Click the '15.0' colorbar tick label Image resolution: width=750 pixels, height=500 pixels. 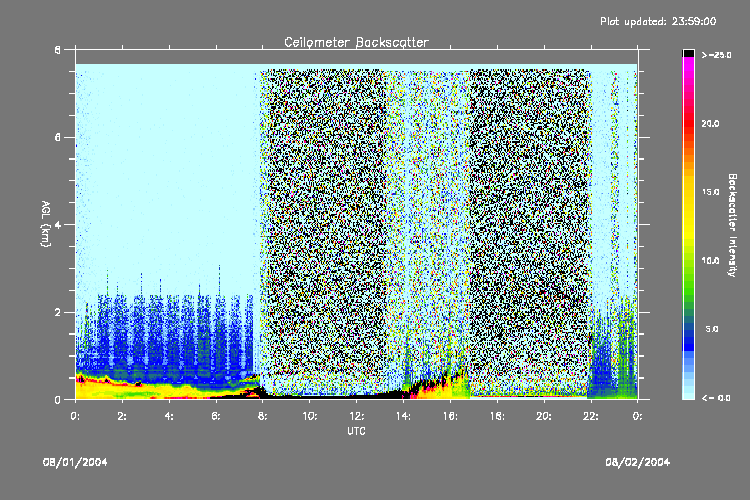[x=710, y=192]
